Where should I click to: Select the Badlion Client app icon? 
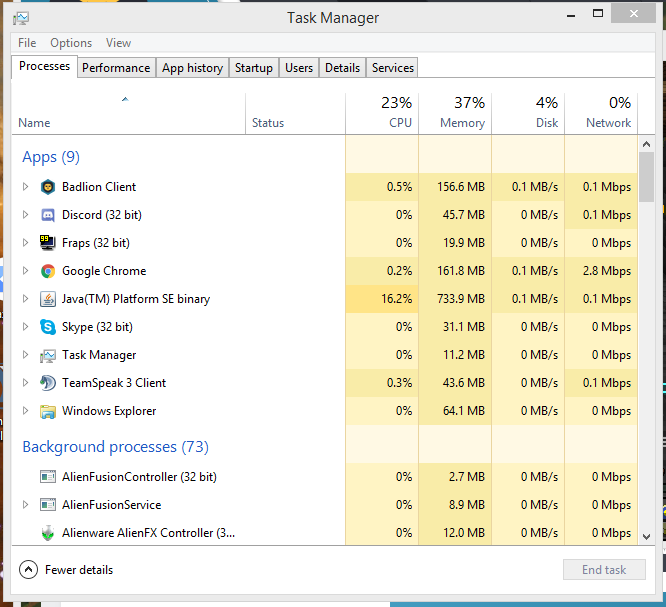48,187
